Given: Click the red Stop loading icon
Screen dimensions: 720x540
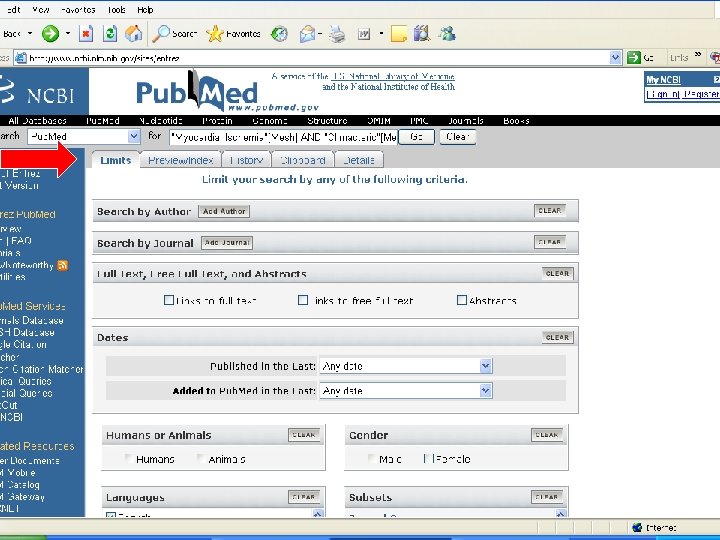Looking at the screenshot, I should [86, 34].
